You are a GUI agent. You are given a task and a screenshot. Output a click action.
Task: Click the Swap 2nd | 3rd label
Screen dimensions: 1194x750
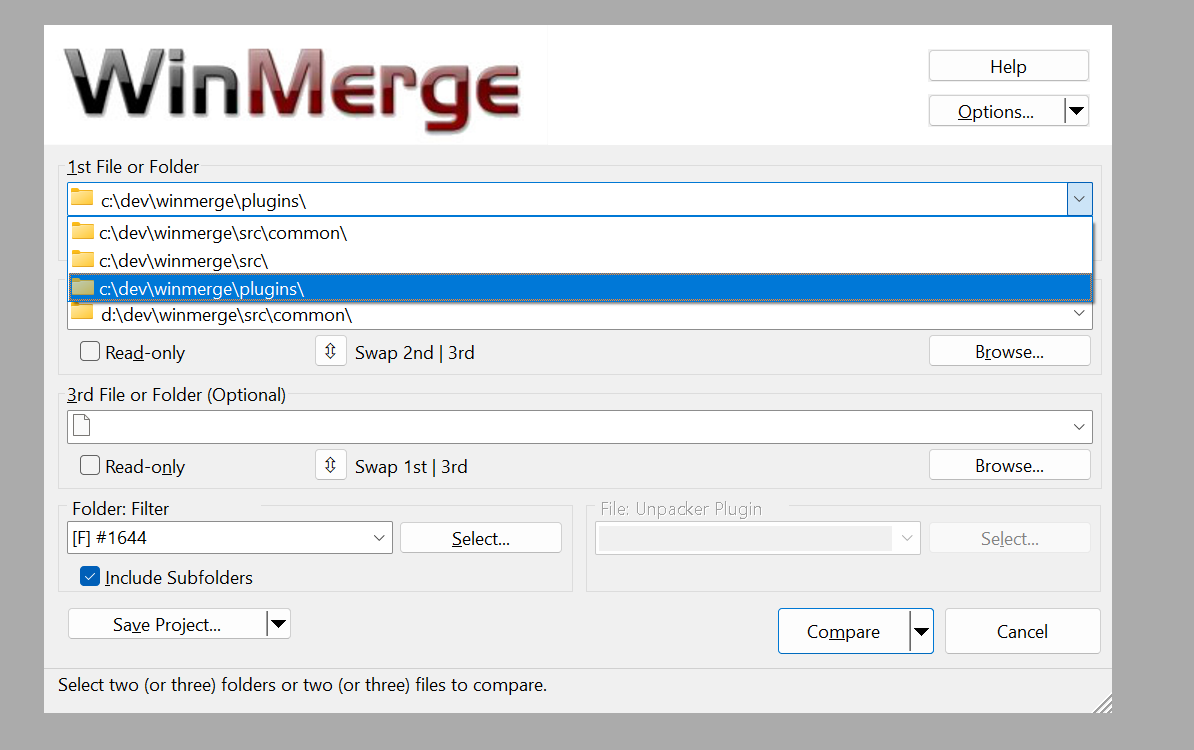click(414, 353)
